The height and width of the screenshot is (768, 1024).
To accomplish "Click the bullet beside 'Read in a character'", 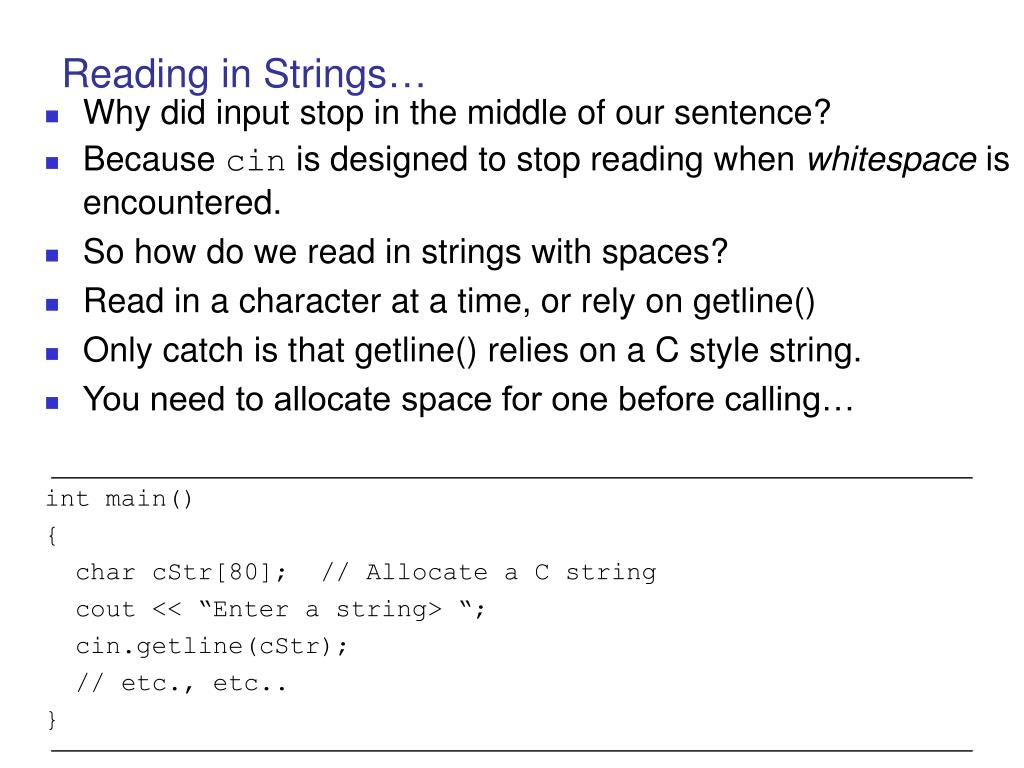I will pos(52,304).
